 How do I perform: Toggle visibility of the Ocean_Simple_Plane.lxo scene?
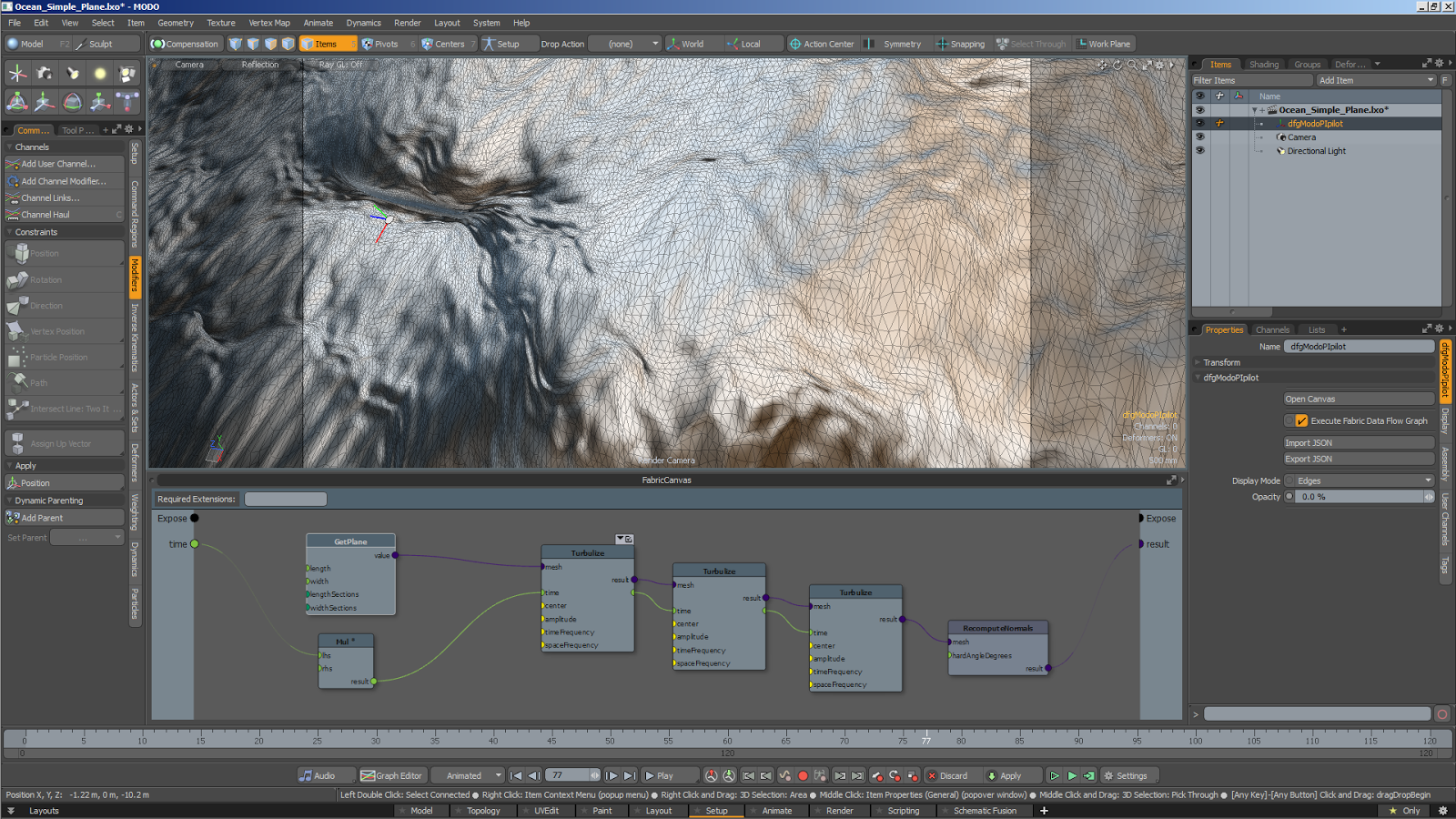tap(1199, 110)
